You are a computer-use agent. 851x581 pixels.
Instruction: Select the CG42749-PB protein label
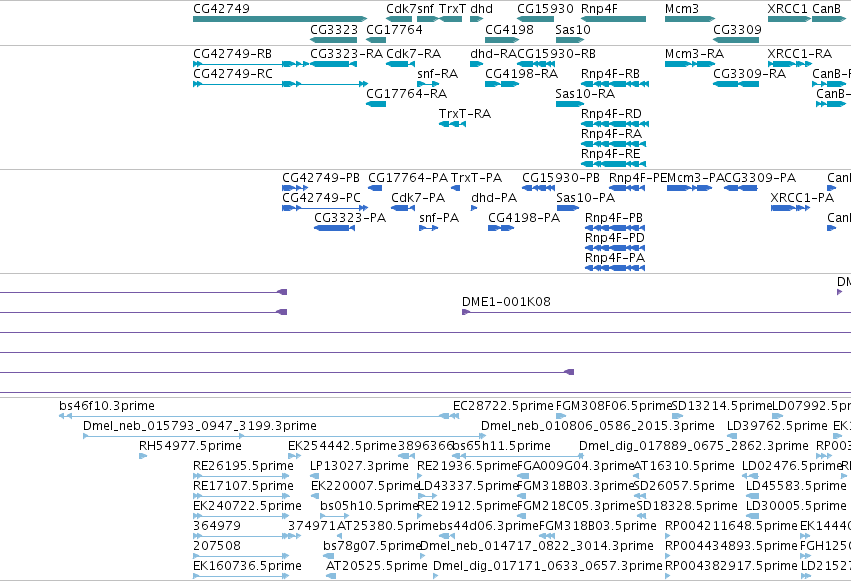[321, 178]
